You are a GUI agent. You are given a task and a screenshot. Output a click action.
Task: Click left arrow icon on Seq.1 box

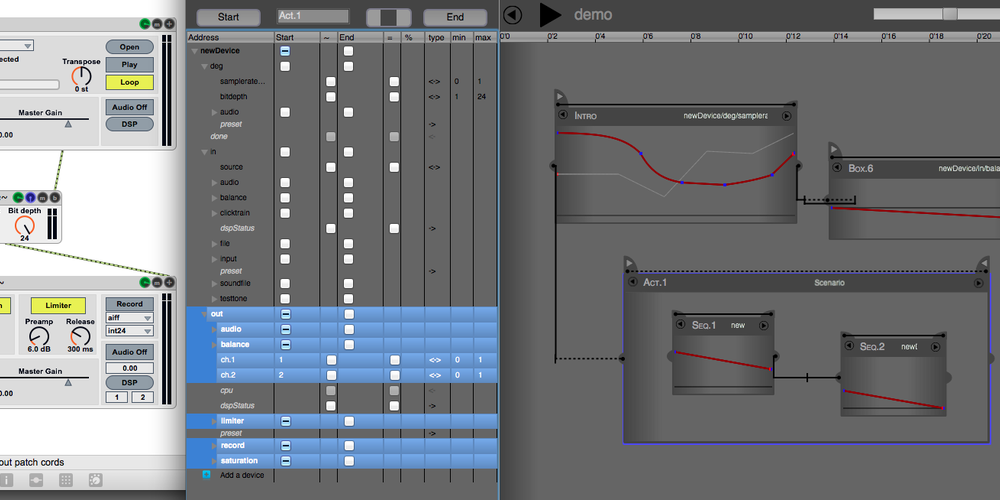coord(681,325)
